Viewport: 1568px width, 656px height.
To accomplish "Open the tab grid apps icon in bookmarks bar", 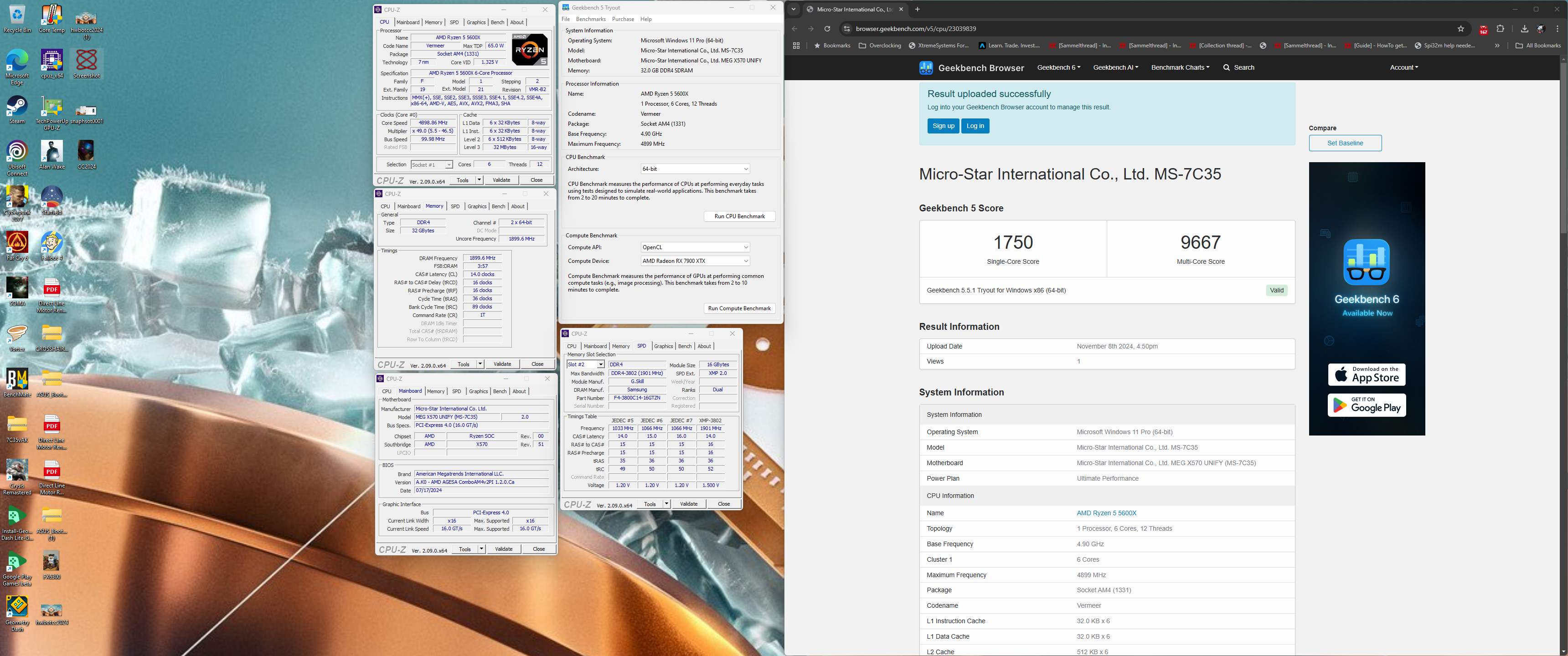I will 796,46.
